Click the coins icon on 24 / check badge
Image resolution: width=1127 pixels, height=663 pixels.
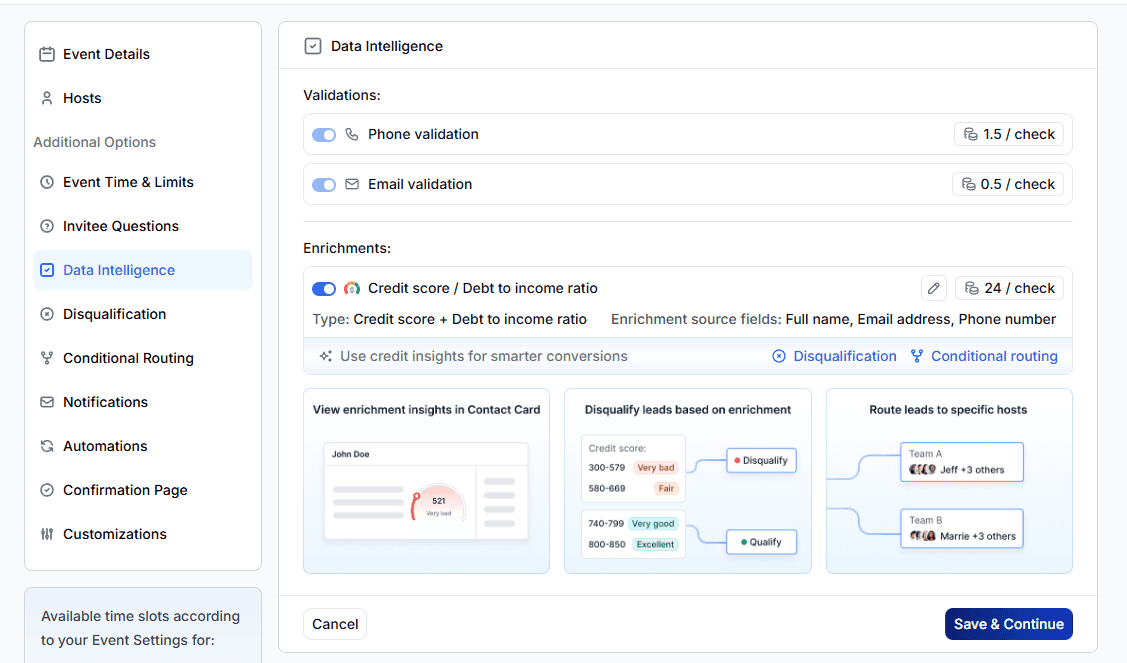click(971, 288)
